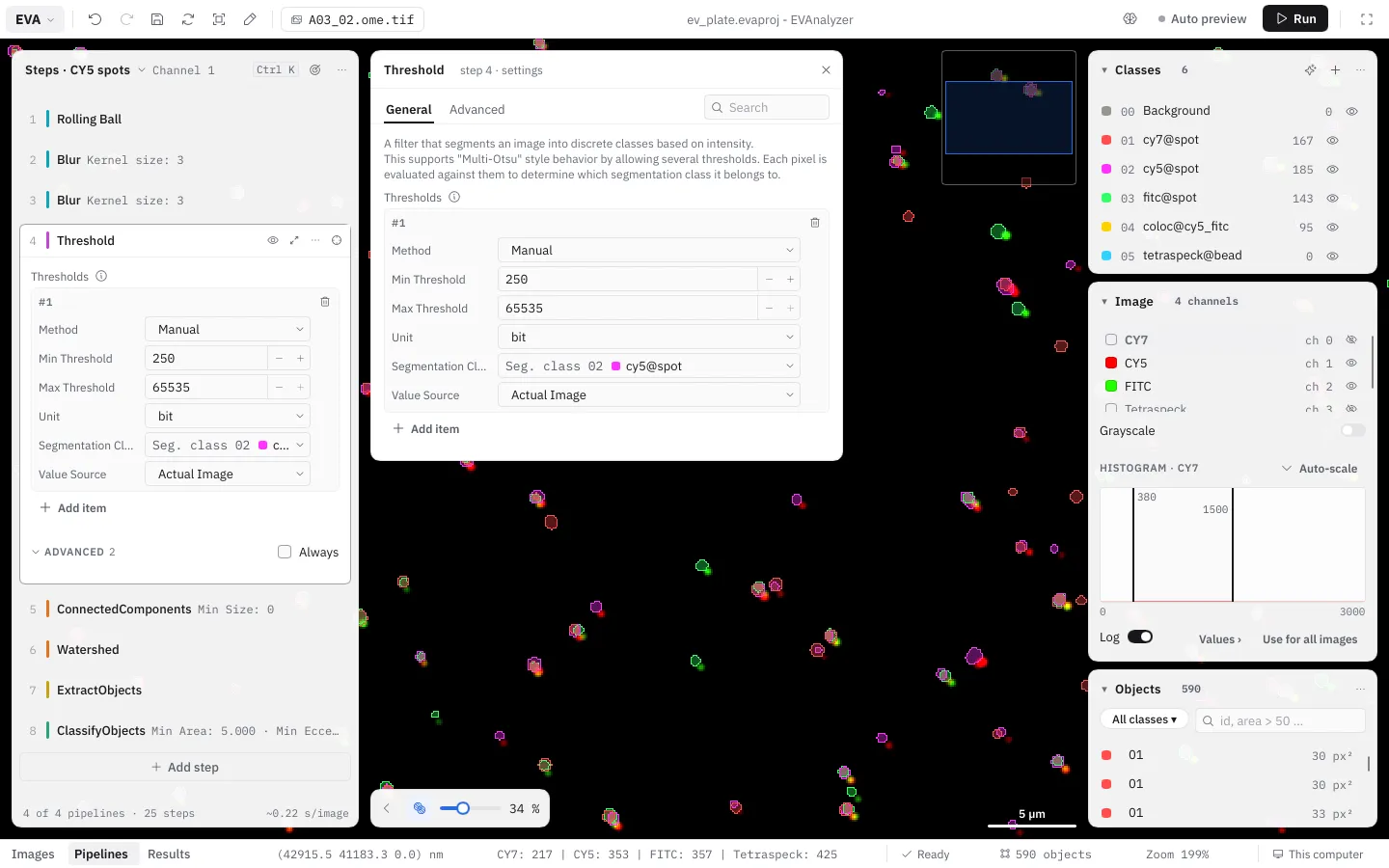The image size is (1389, 868).
Task: Open the EVA application menu
Action: 36,19
